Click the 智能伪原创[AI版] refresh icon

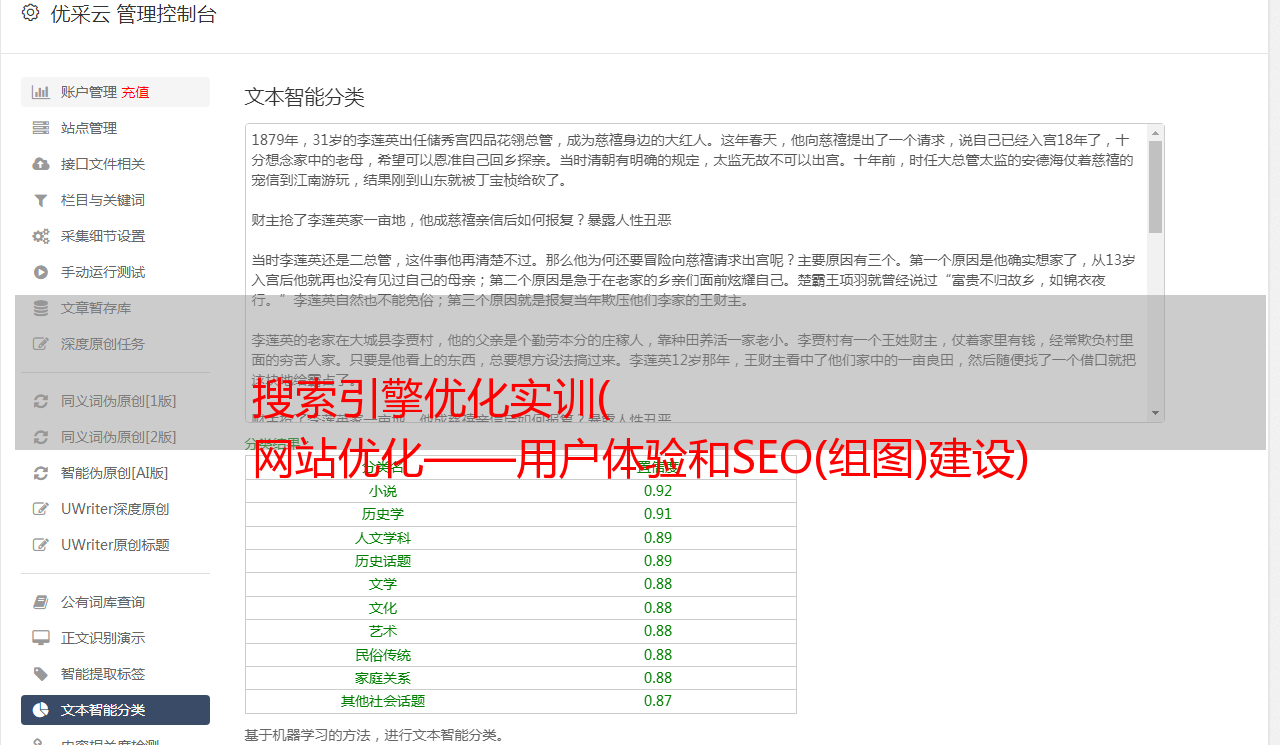pyautogui.click(x=41, y=473)
